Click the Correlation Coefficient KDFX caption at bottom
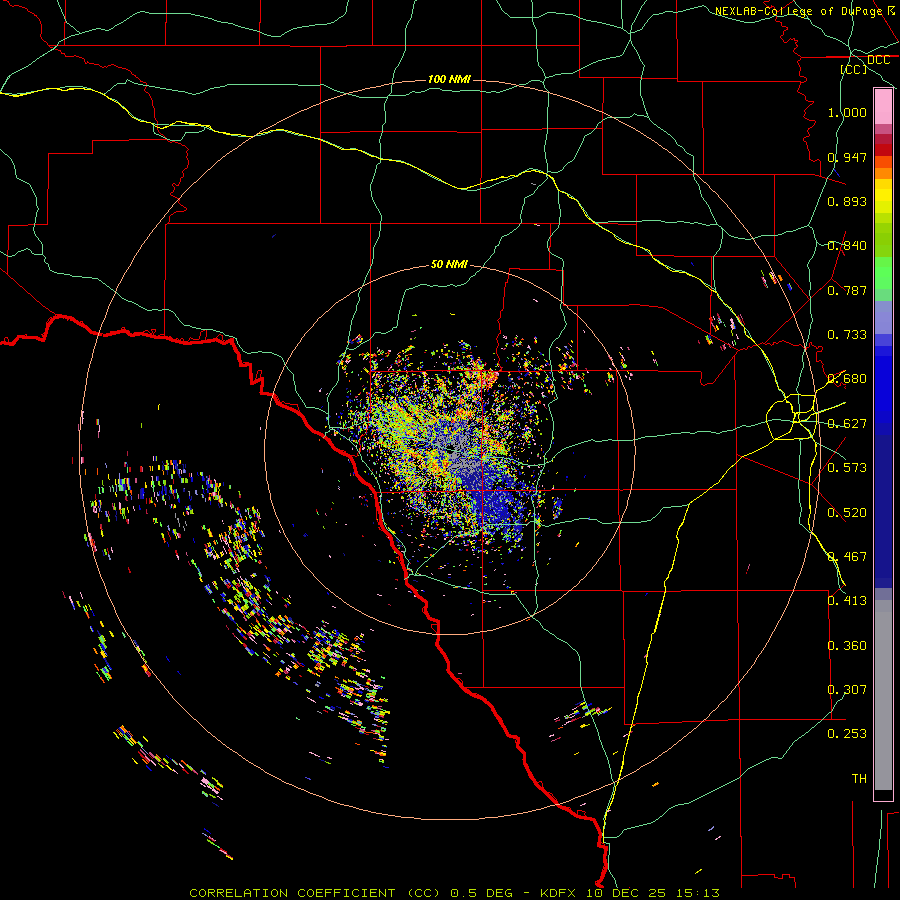 click(x=454, y=893)
